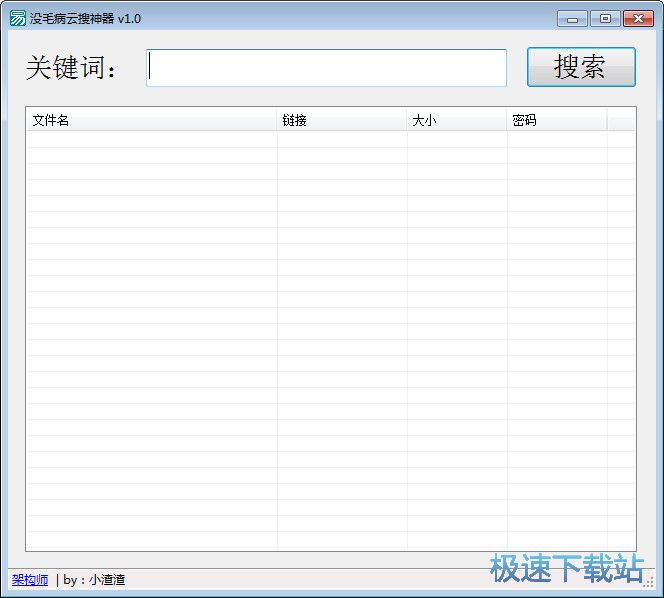The height and width of the screenshot is (598, 664).
Task: Click the 关键词 label text
Action: click(x=73, y=68)
